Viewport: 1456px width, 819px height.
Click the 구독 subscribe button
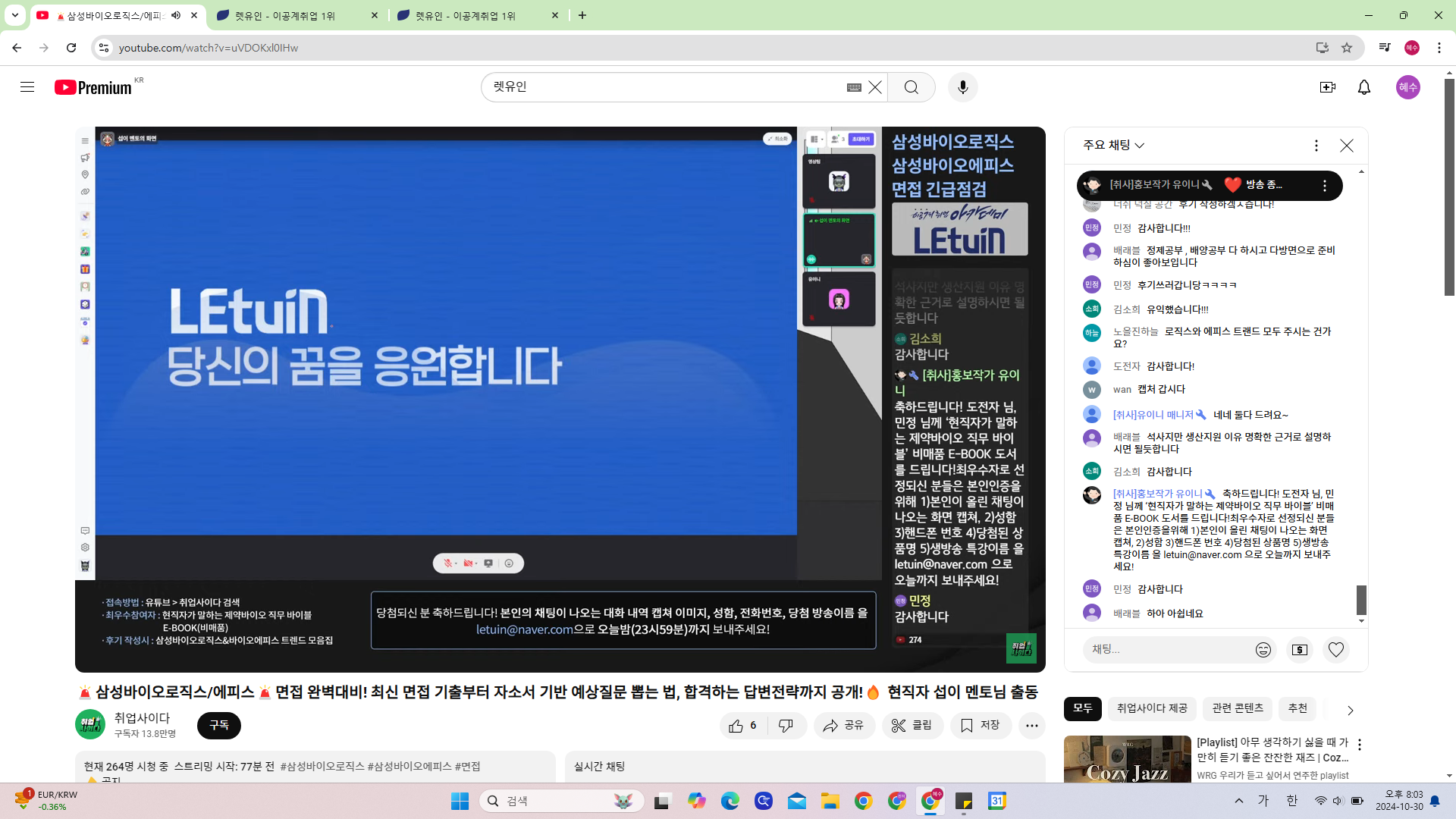pos(218,726)
